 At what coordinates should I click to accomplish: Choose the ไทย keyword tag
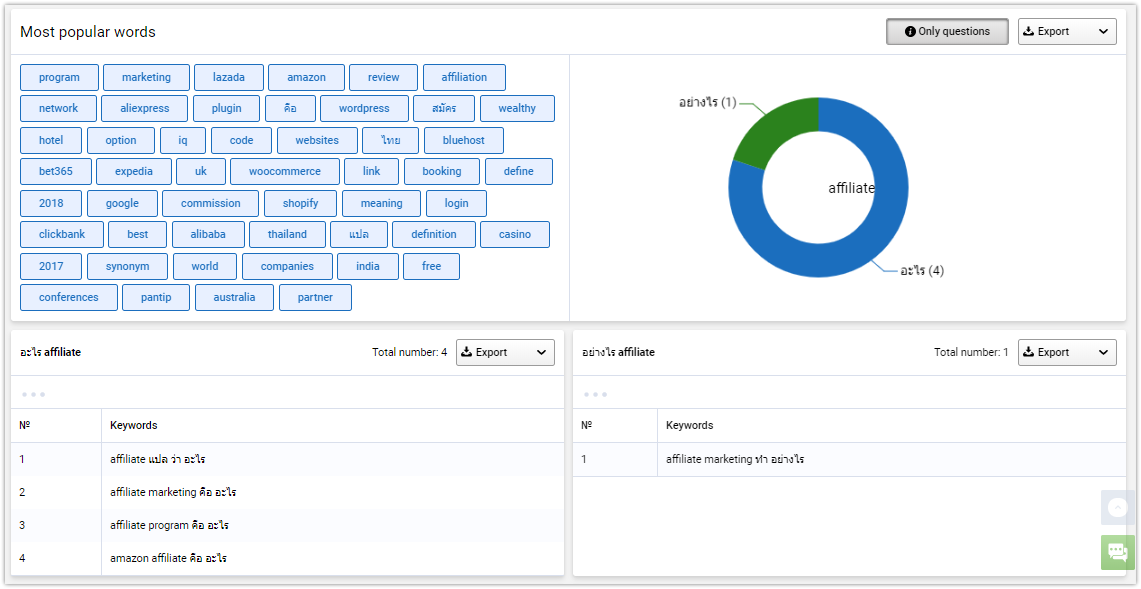coord(391,141)
